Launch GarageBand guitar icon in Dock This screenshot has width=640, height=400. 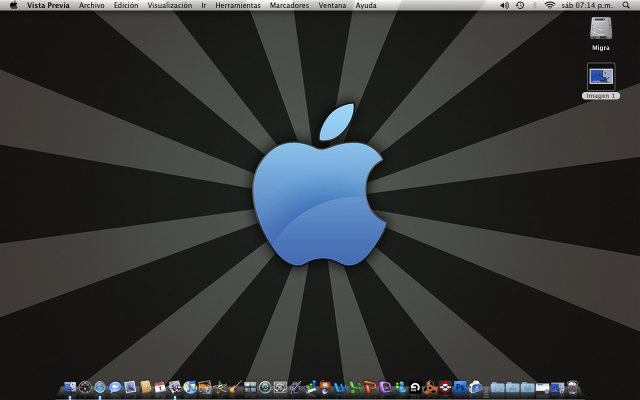tap(236, 386)
